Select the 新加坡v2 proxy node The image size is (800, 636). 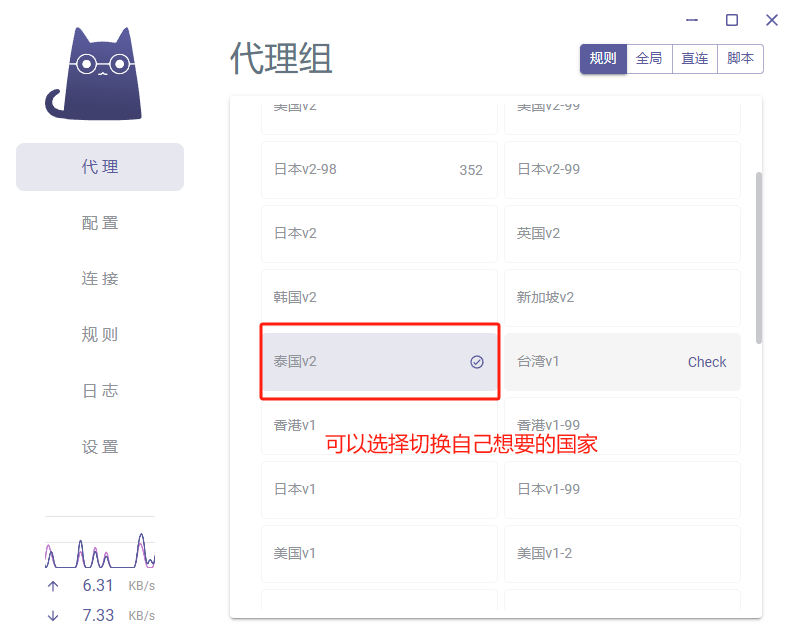pos(622,298)
